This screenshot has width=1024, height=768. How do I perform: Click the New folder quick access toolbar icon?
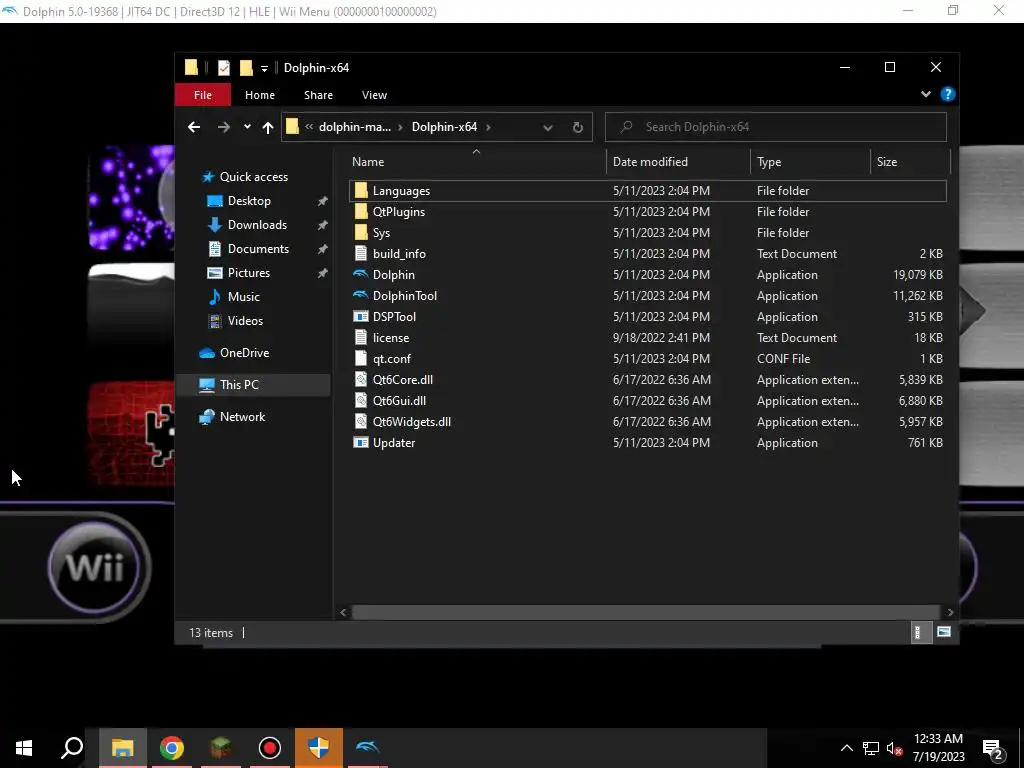click(246, 67)
